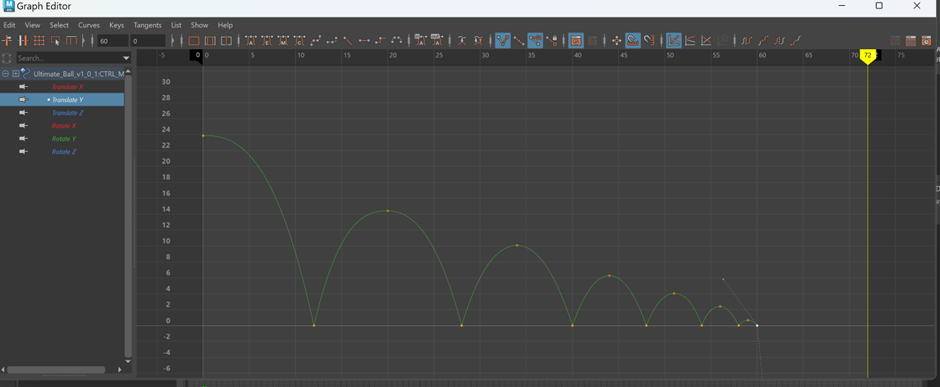Open the Tangents menu
Screen dimensions: 940x387
click(x=147, y=25)
